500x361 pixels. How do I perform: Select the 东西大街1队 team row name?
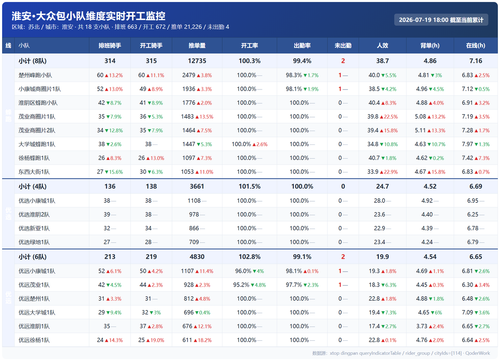pos(34,172)
